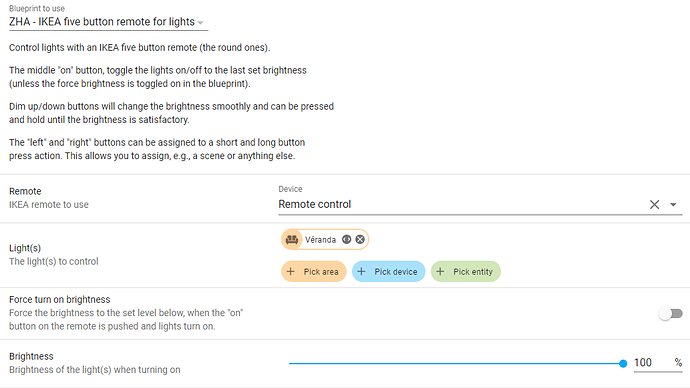Click the Force turn on brightness heading
The height and width of the screenshot is (388, 690).
point(59,300)
